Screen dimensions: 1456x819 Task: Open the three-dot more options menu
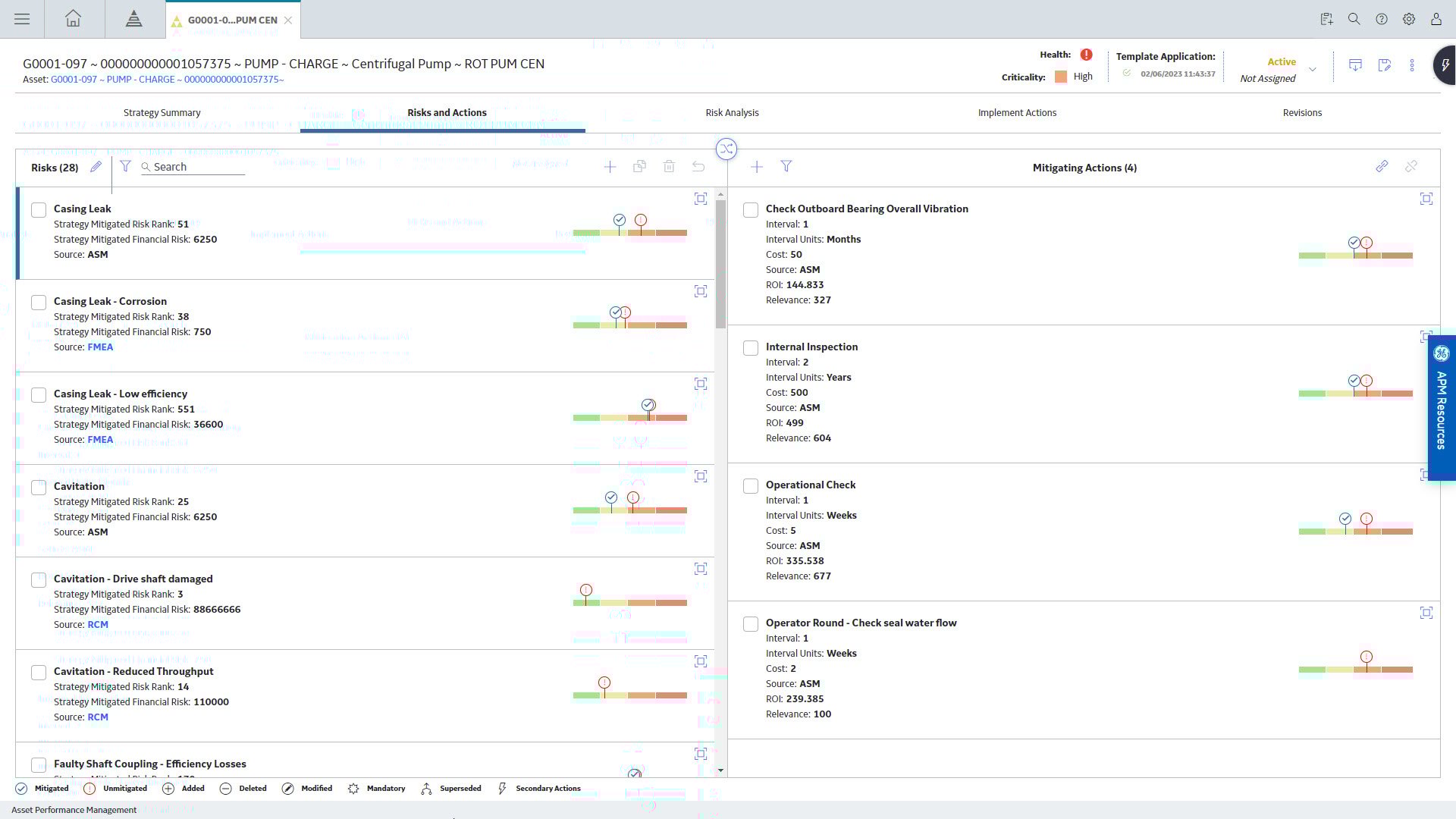[1412, 66]
